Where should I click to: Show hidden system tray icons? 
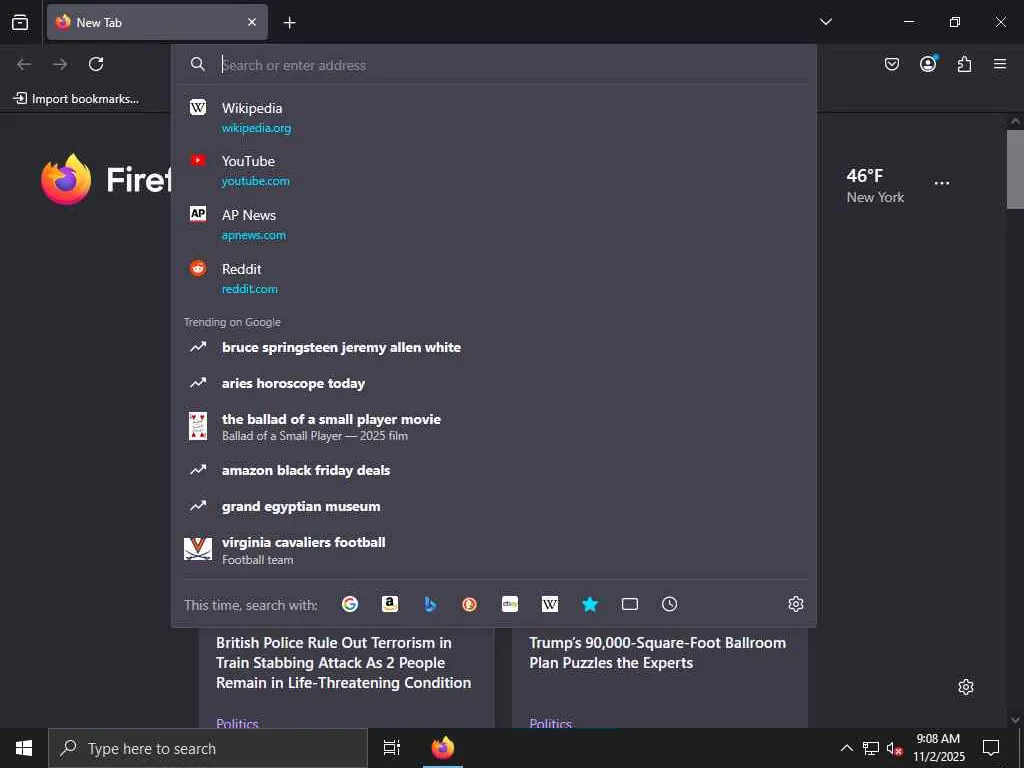pos(846,748)
